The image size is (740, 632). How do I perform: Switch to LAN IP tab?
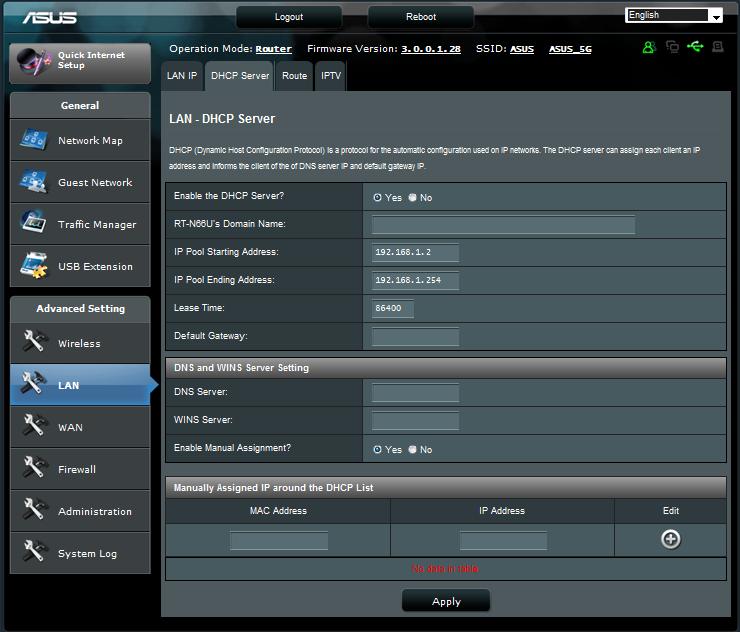[x=182, y=76]
